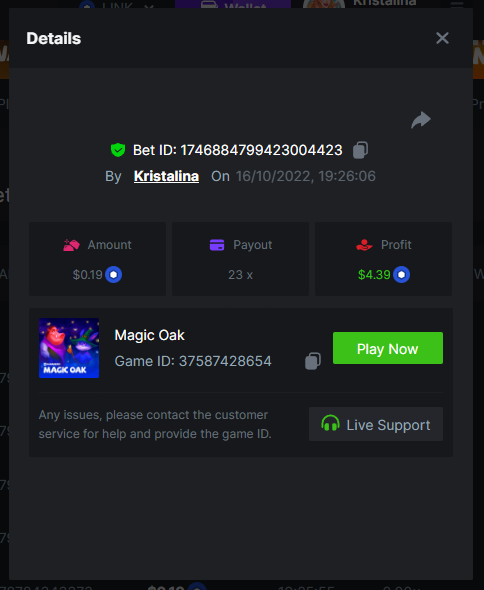This screenshot has height=590, width=484.
Task: Click the purple Payout card icon
Action: pyautogui.click(x=217, y=245)
